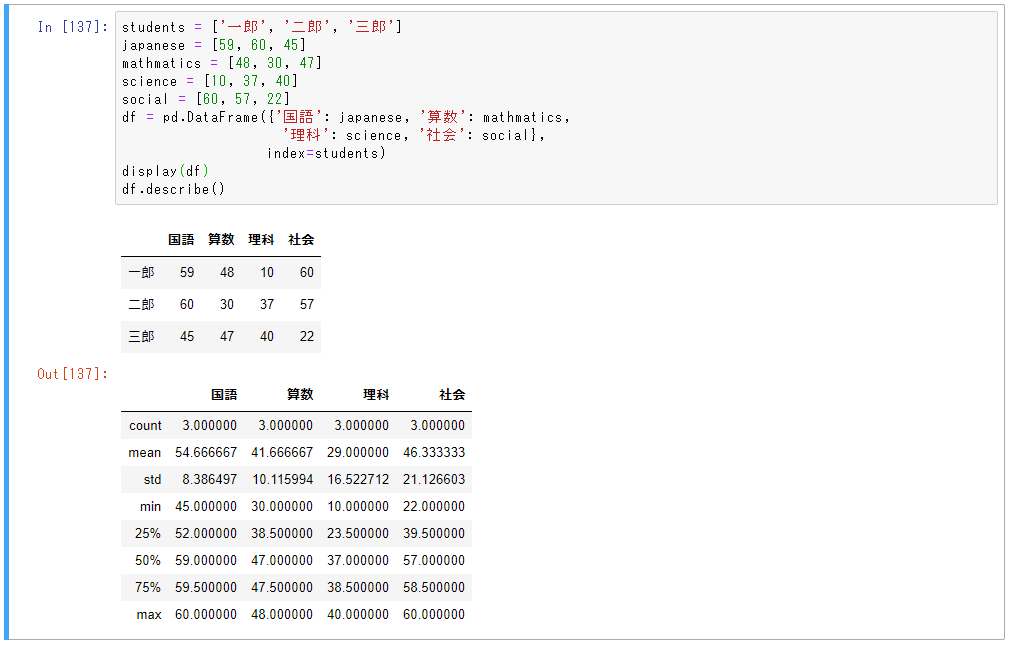This screenshot has height=645, width=1009.
Task: Click 75% value 59.500000
Action: [206, 588]
